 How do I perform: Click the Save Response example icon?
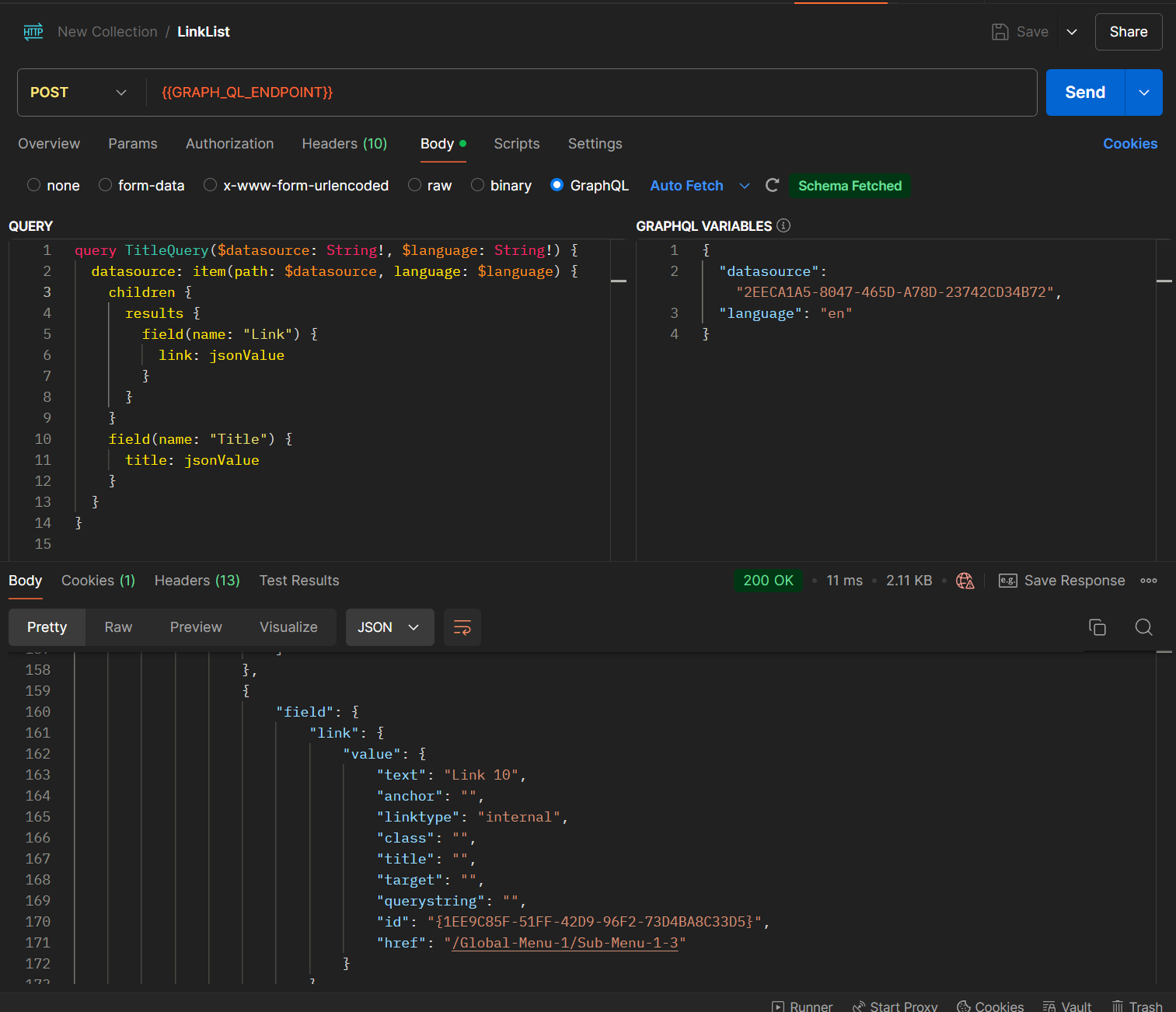tap(1008, 581)
